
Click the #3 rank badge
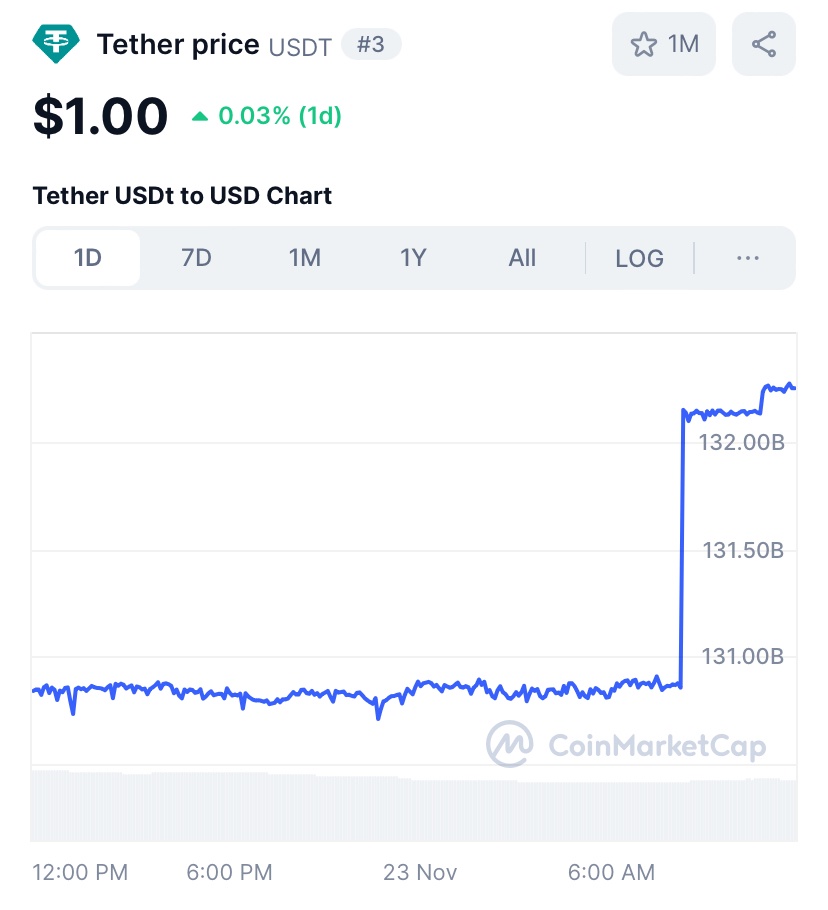[371, 45]
